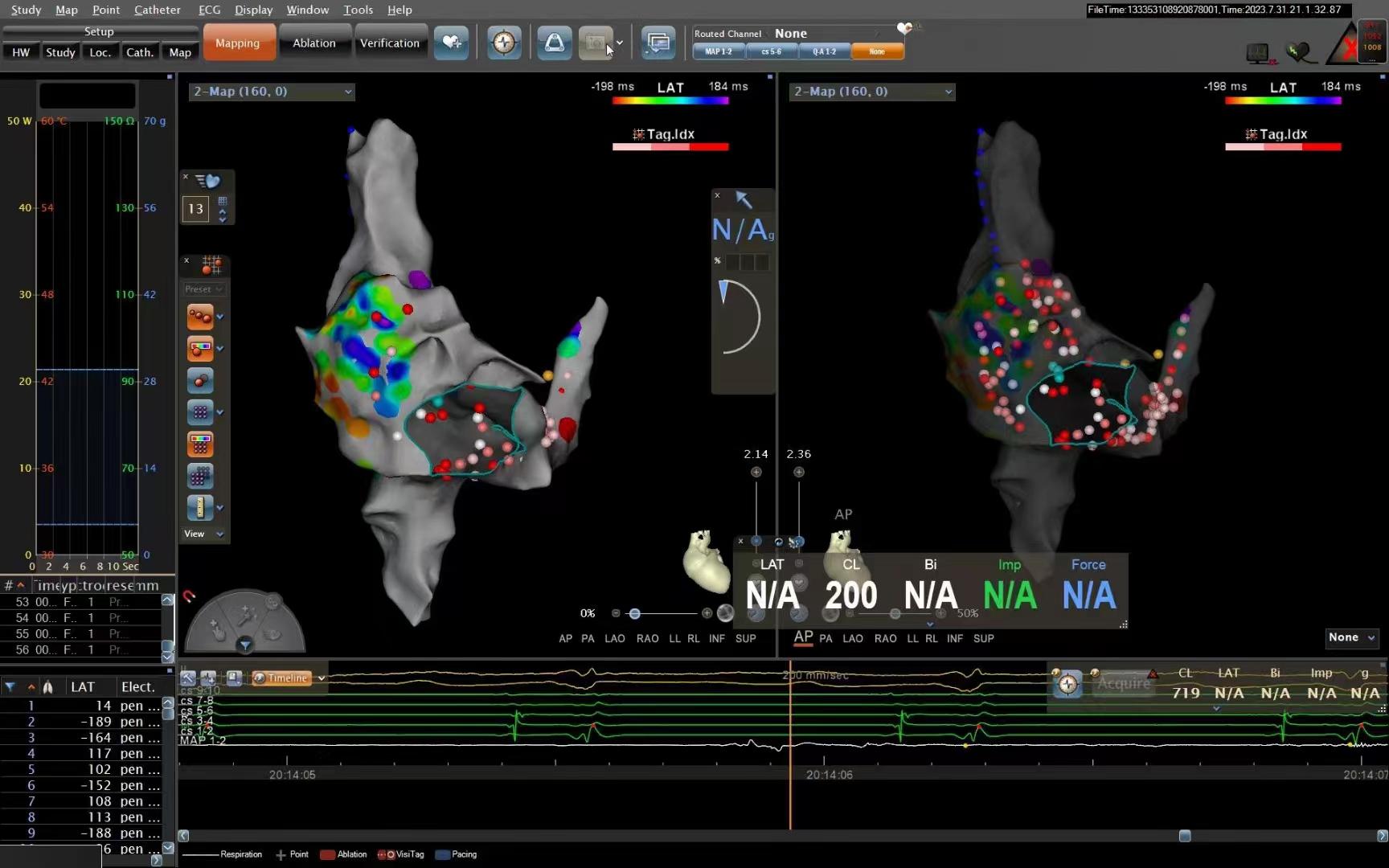Viewport: 1389px width, 868px height.
Task: Click the color-bar grid points icon
Action: tap(199, 444)
